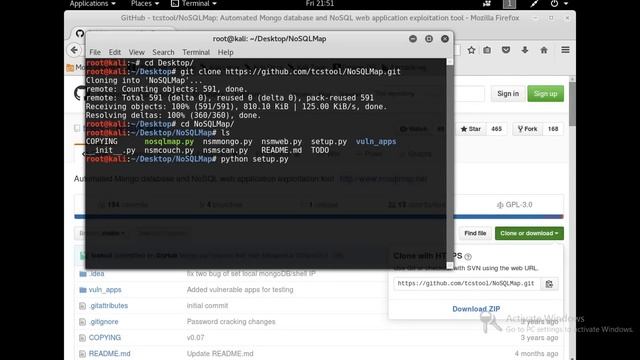Show the calendar via Fri 21:51 clock
The height and width of the screenshot is (360, 640).
[320, 4]
